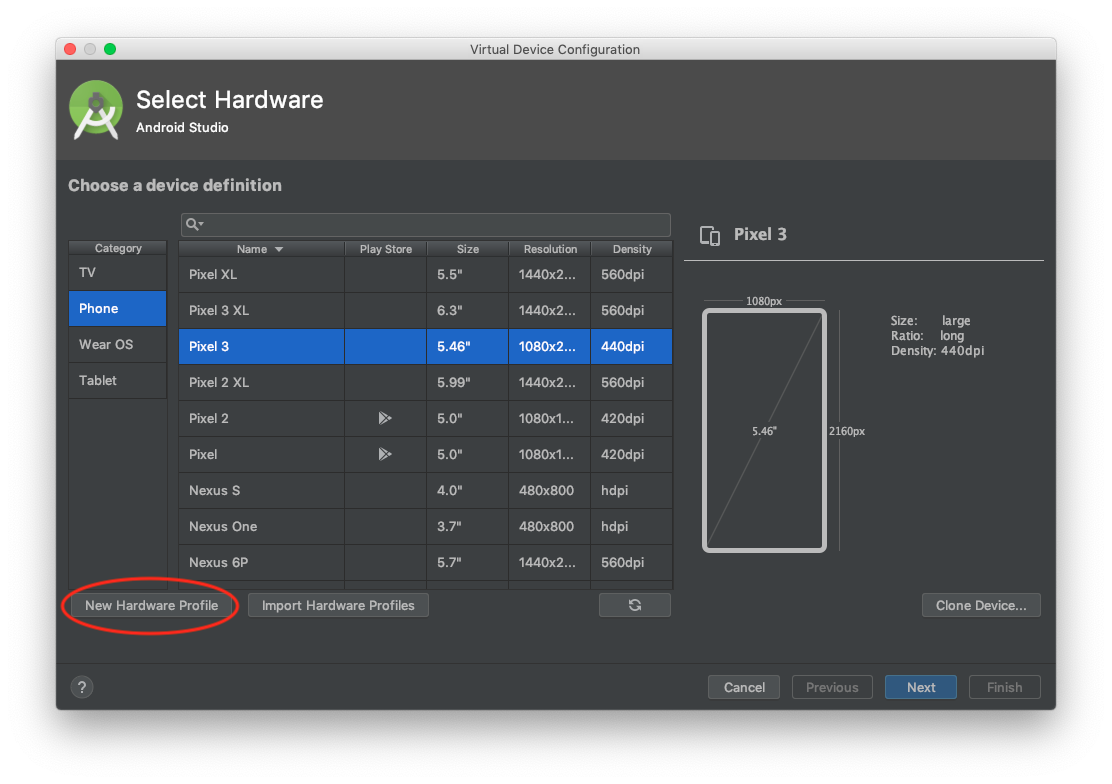Click the 5.7" size cell
This screenshot has width=1112, height=784.
click(467, 563)
